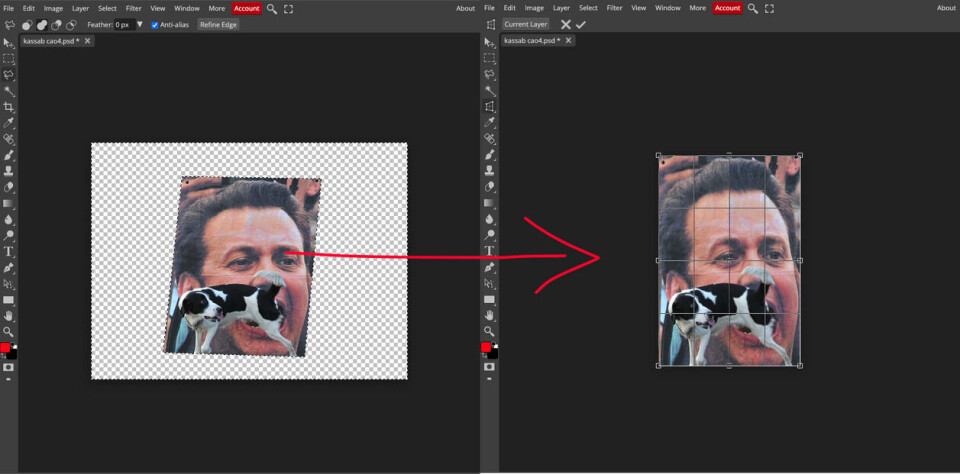Choose the Brush tool in right window toolbar
Image resolution: width=960 pixels, height=474 pixels.
pyautogui.click(x=489, y=155)
